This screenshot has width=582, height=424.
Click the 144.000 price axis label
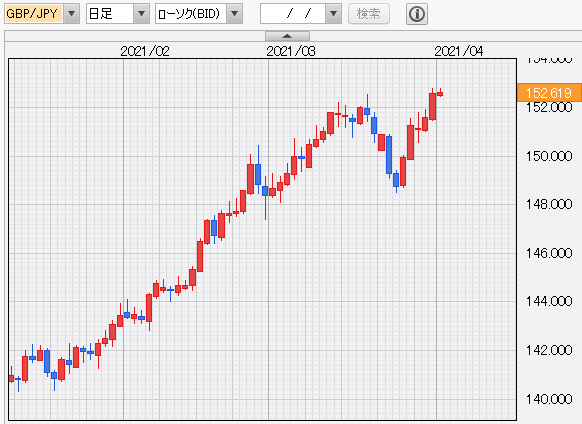549,301
